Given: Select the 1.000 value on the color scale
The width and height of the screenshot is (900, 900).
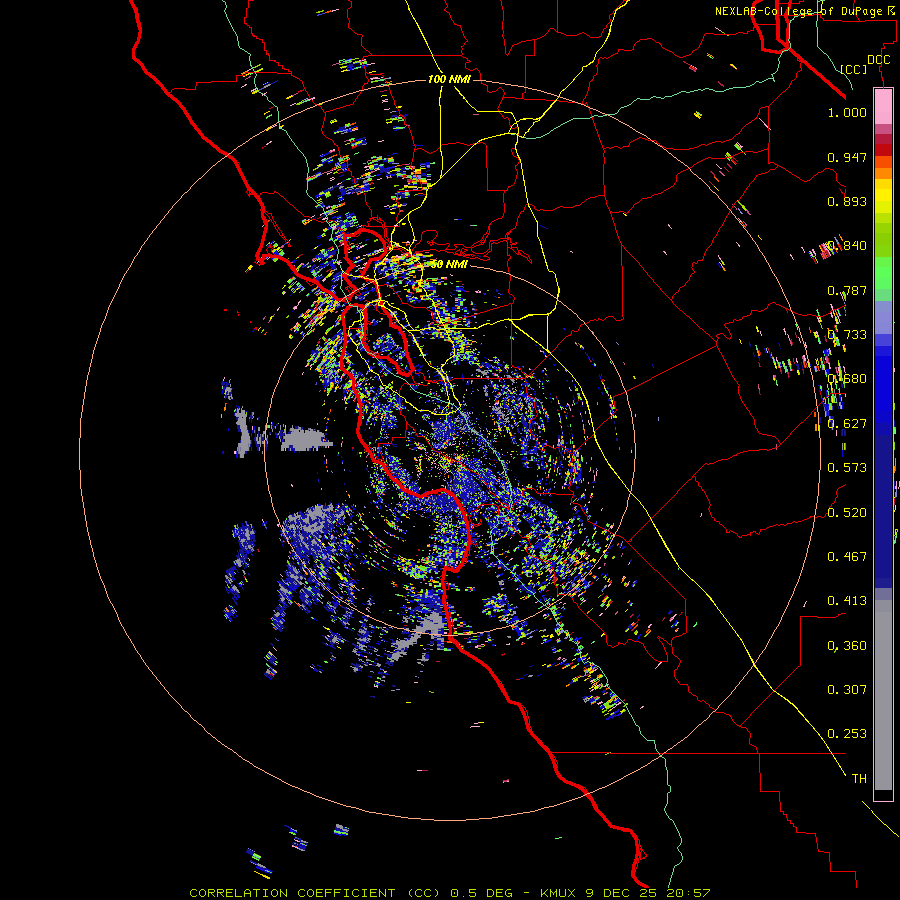Looking at the screenshot, I should point(847,112).
